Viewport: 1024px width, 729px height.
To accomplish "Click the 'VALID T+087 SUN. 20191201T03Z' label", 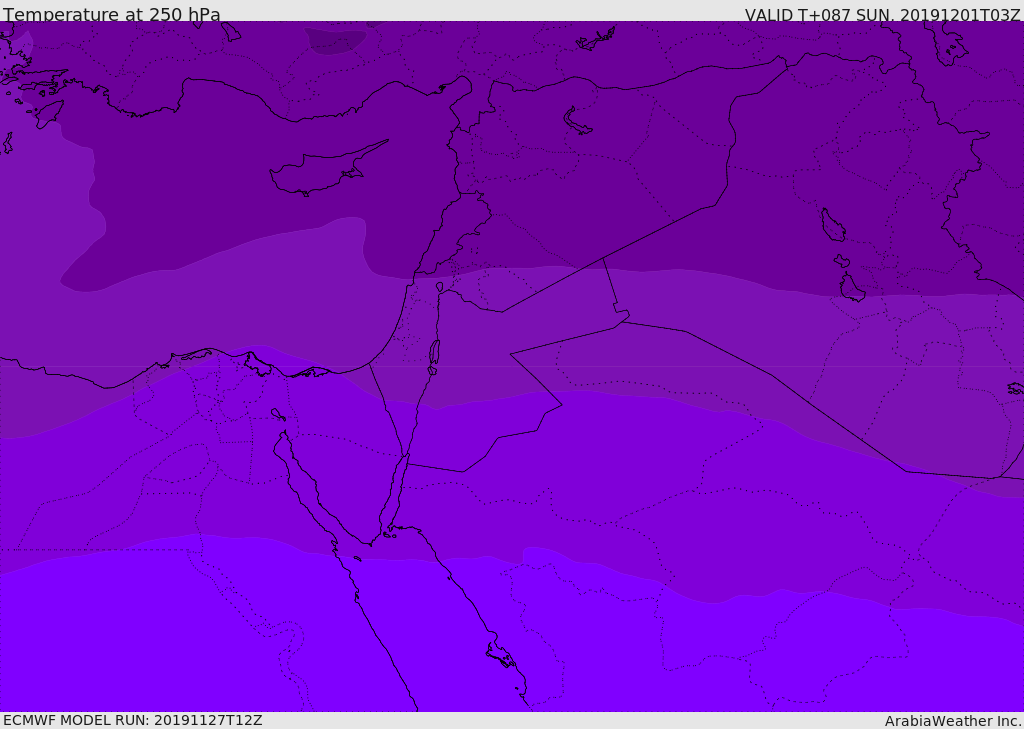I will pos(882,15).
